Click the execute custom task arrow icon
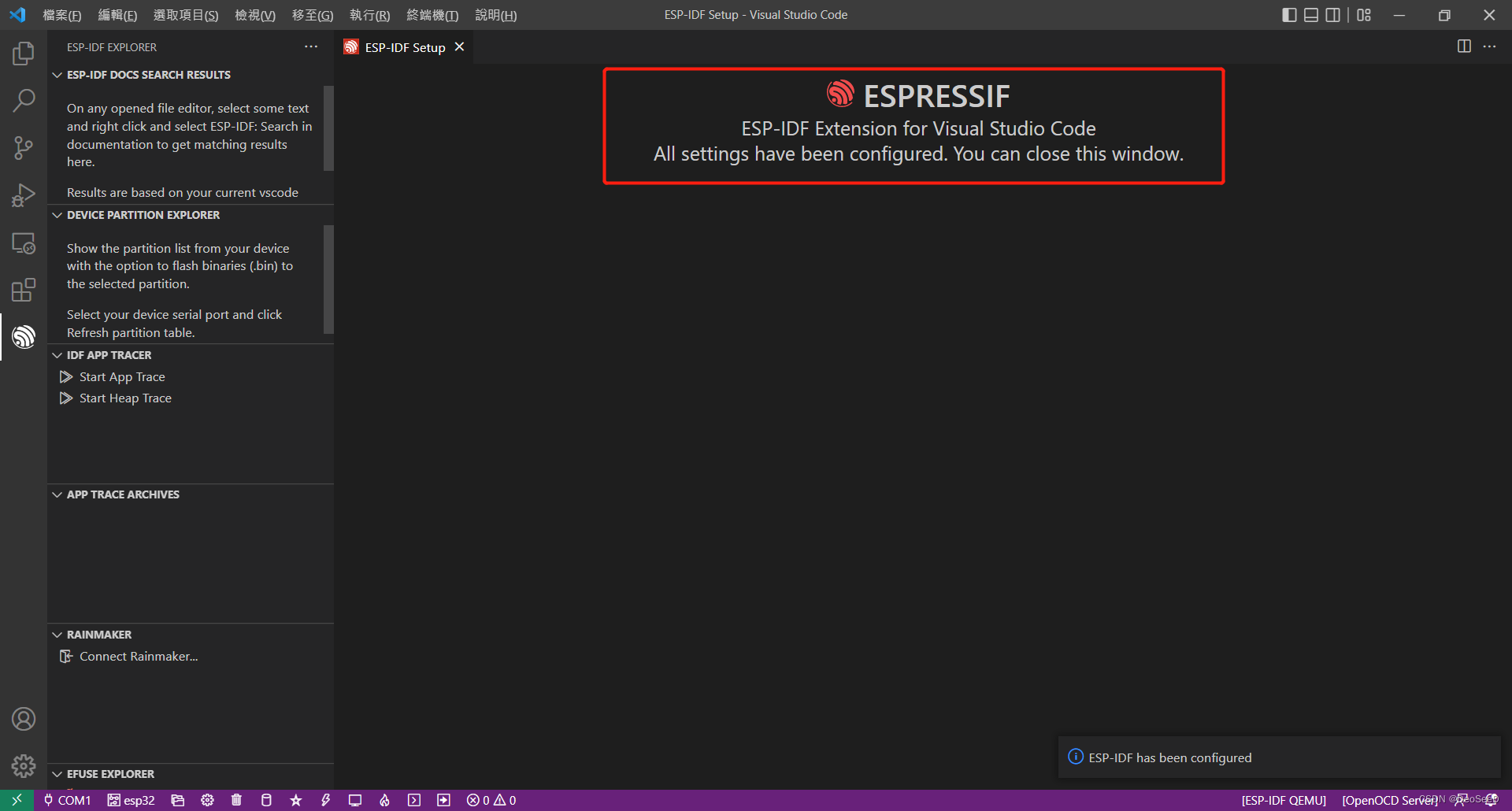The image size is (1512, 811). 443,800
